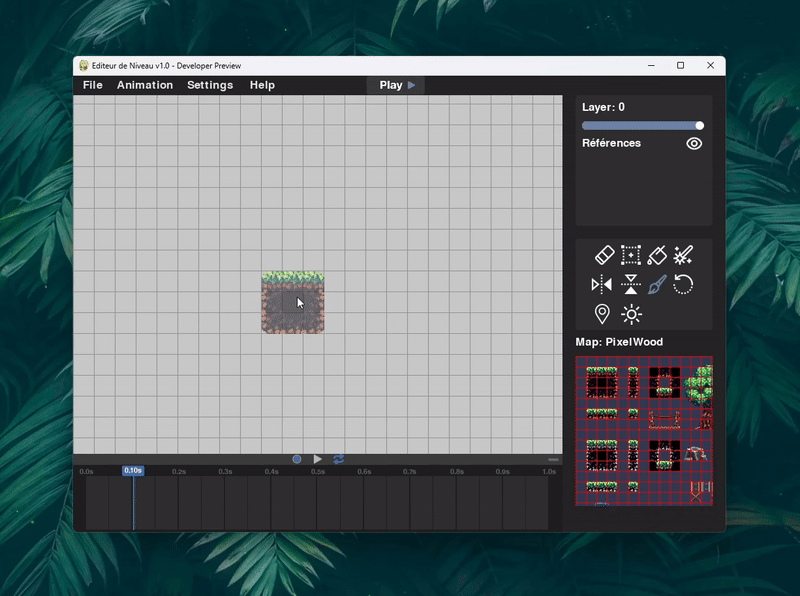
Task: Open the File menu
Action: click(x=93, y=85)
